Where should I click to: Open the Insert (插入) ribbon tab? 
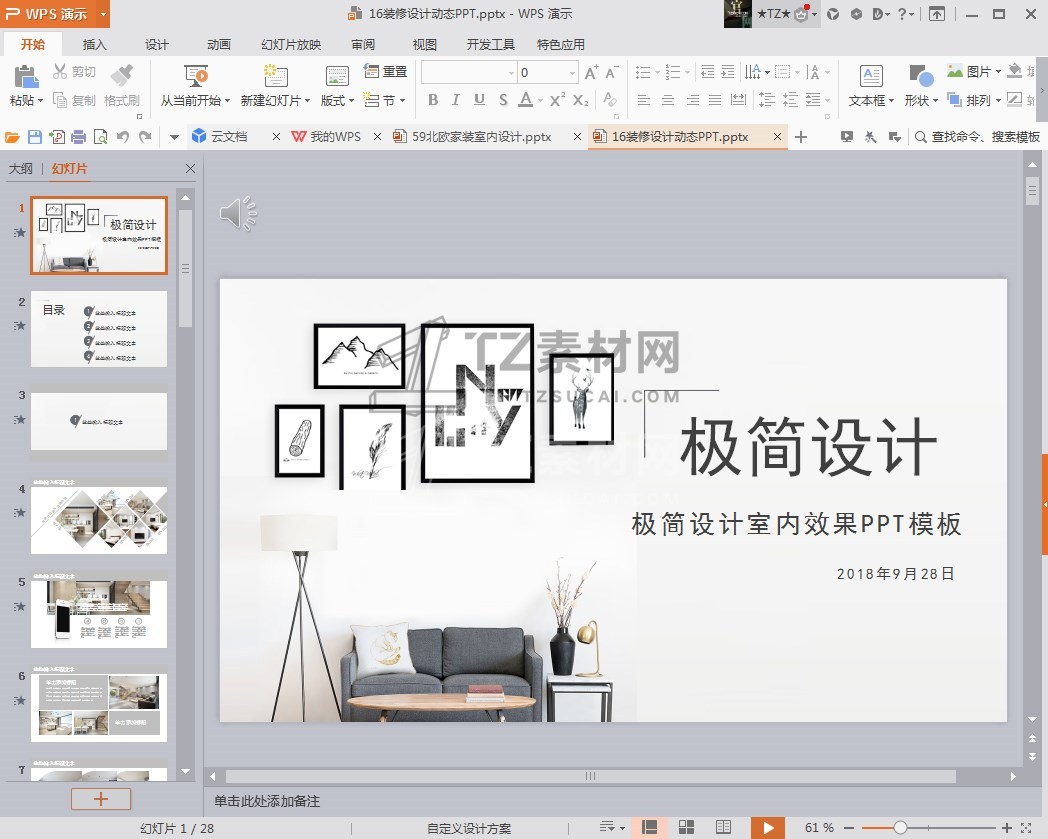[95, 45]
